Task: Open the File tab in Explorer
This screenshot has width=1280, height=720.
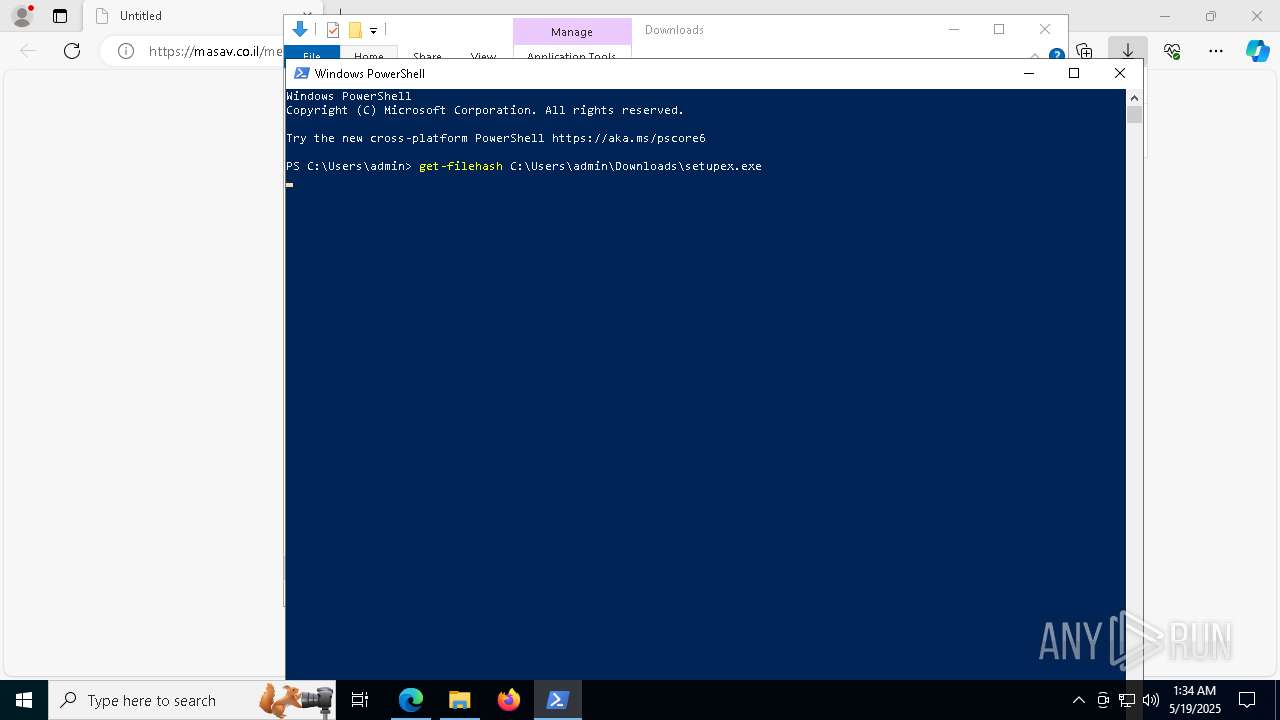Action: [312, 55]
